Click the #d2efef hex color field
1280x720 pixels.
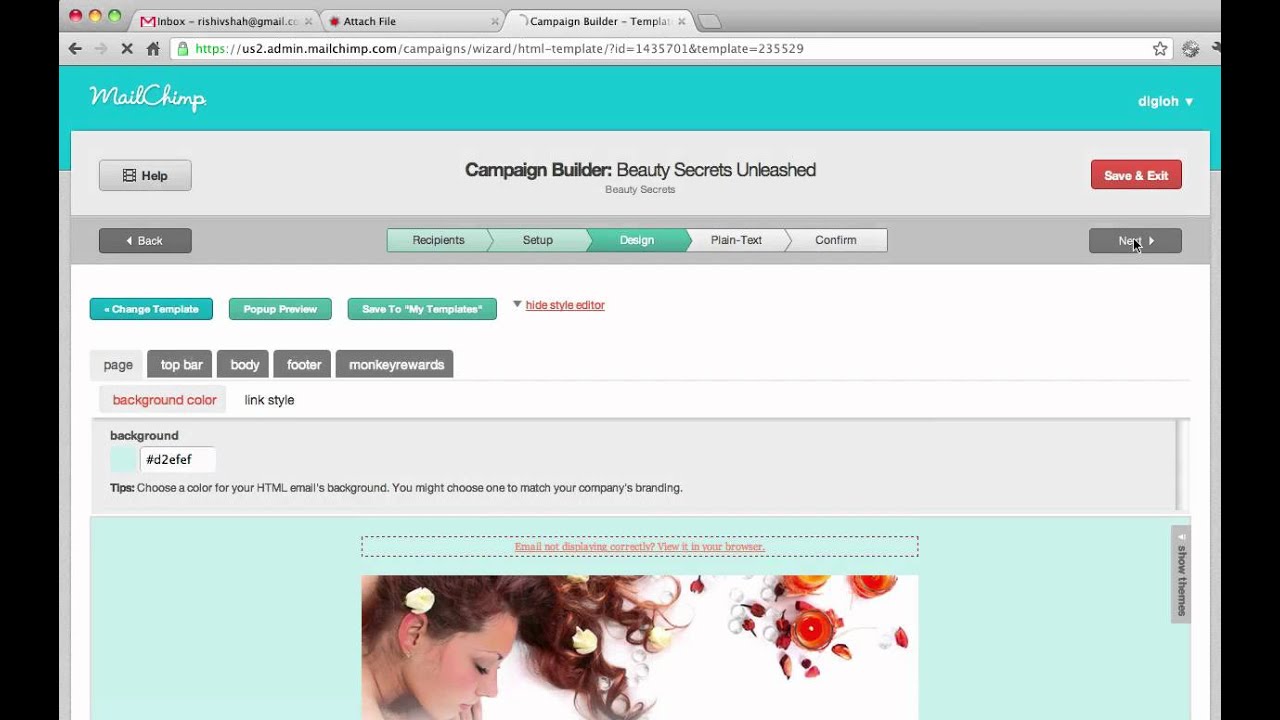[x=177, y=460]
